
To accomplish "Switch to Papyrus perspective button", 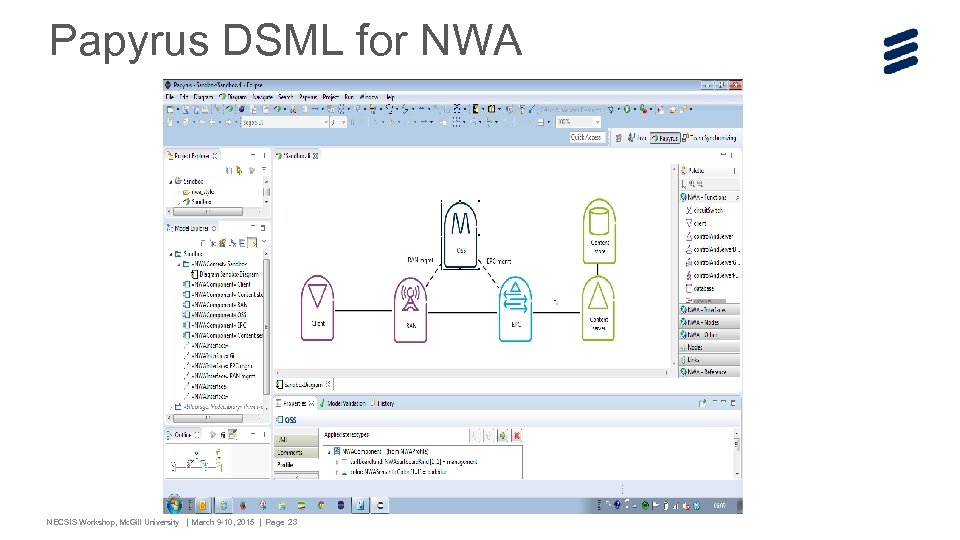I will tap(665, 138).
